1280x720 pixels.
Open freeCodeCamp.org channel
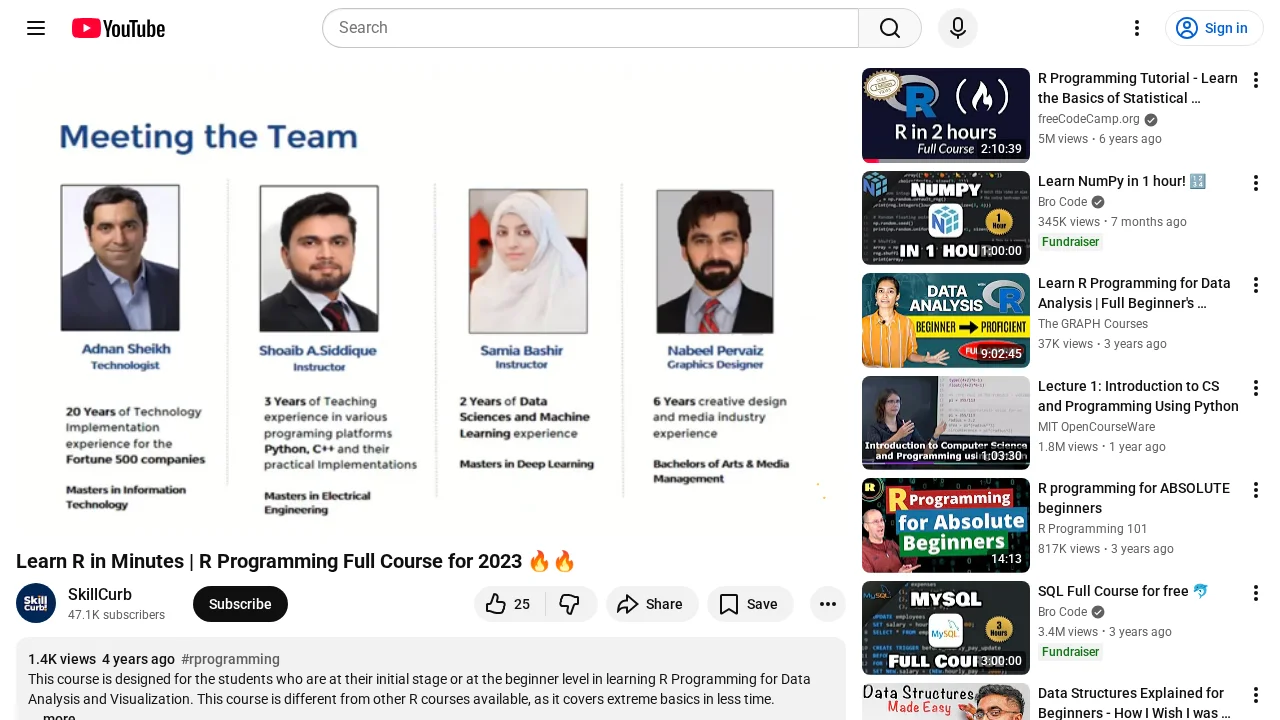[x=1089, y=119]
